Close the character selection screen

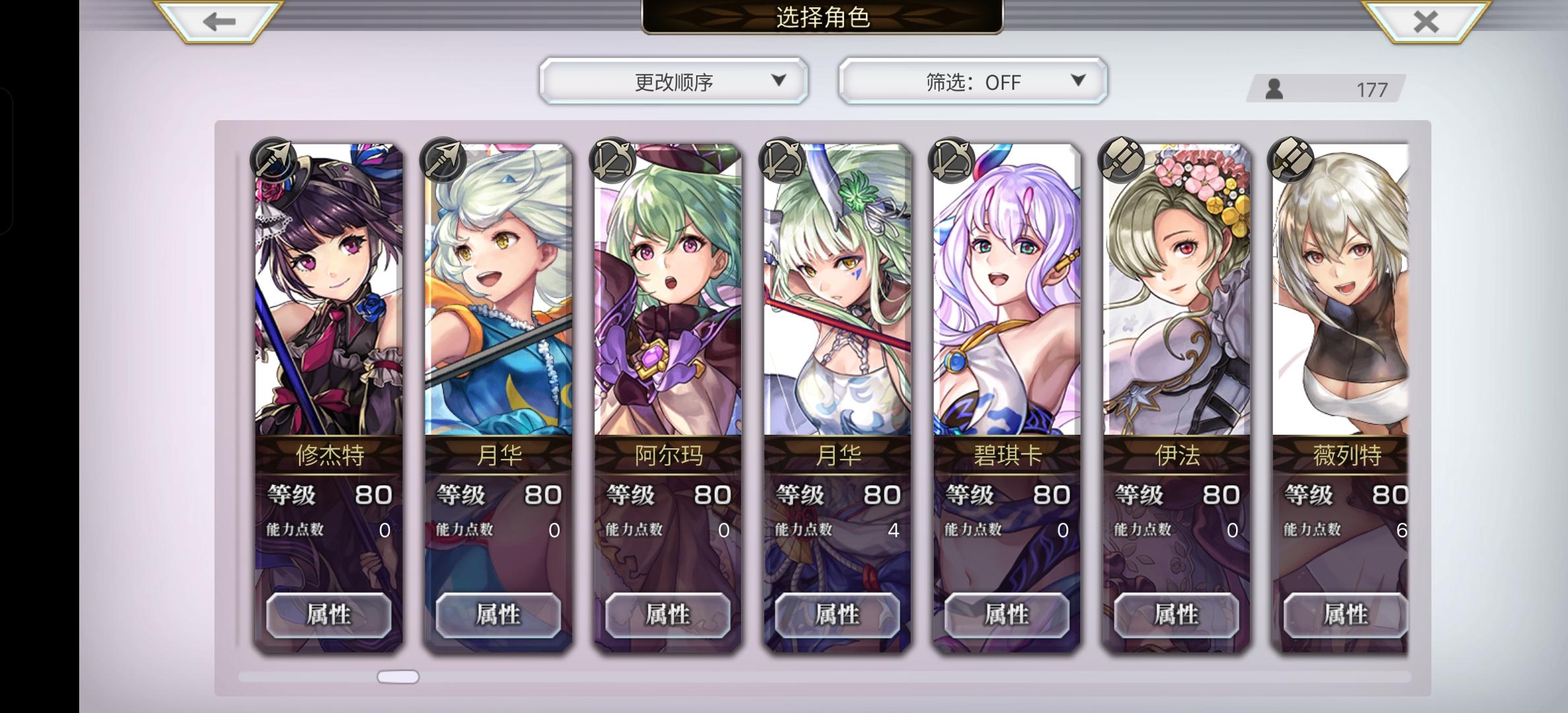pos(1425,22)
